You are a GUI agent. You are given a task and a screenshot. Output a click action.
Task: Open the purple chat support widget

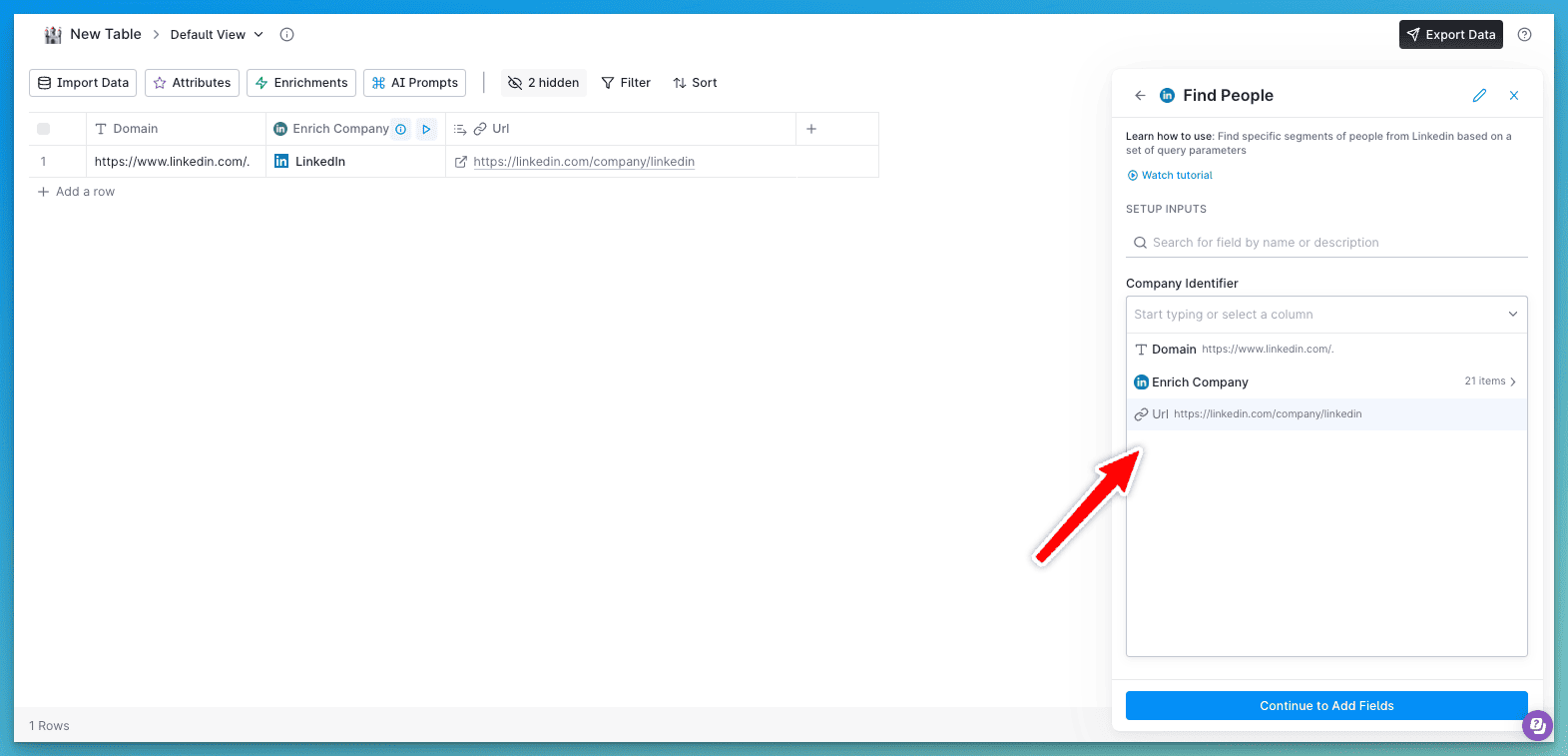coord(1537,725)
